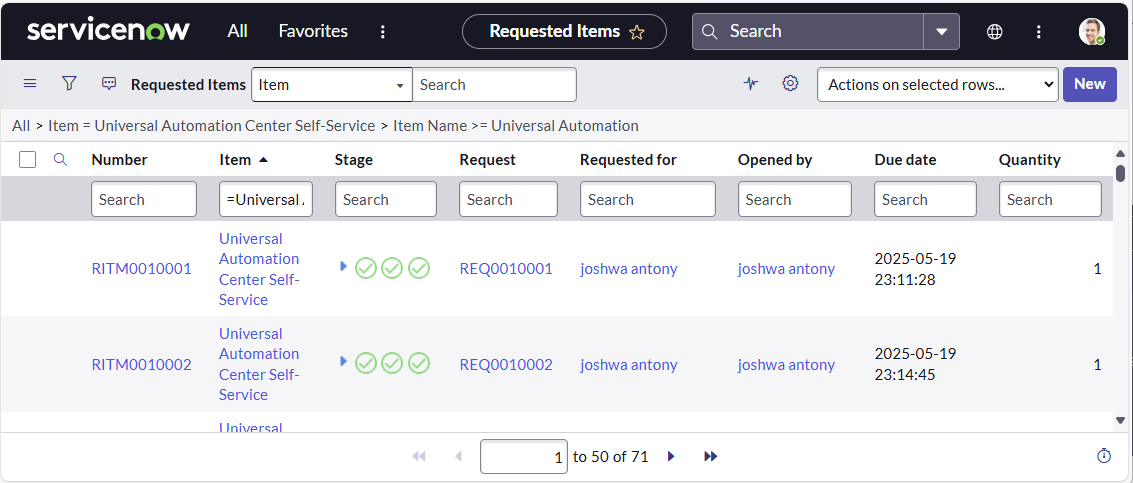Click the Opened by column search box

[x=795, y=199]
